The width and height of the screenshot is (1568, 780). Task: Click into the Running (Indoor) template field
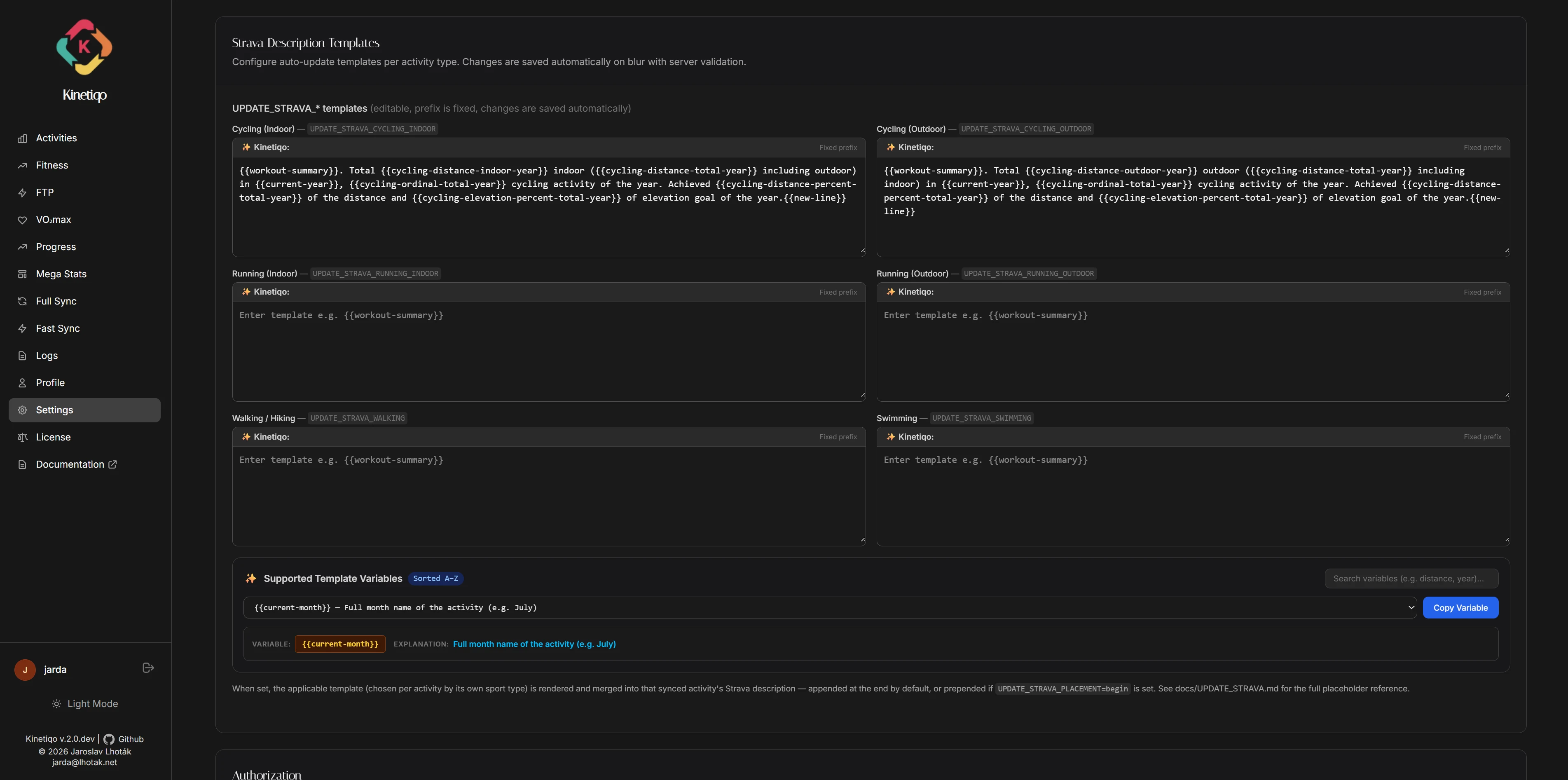pos(548,351)
